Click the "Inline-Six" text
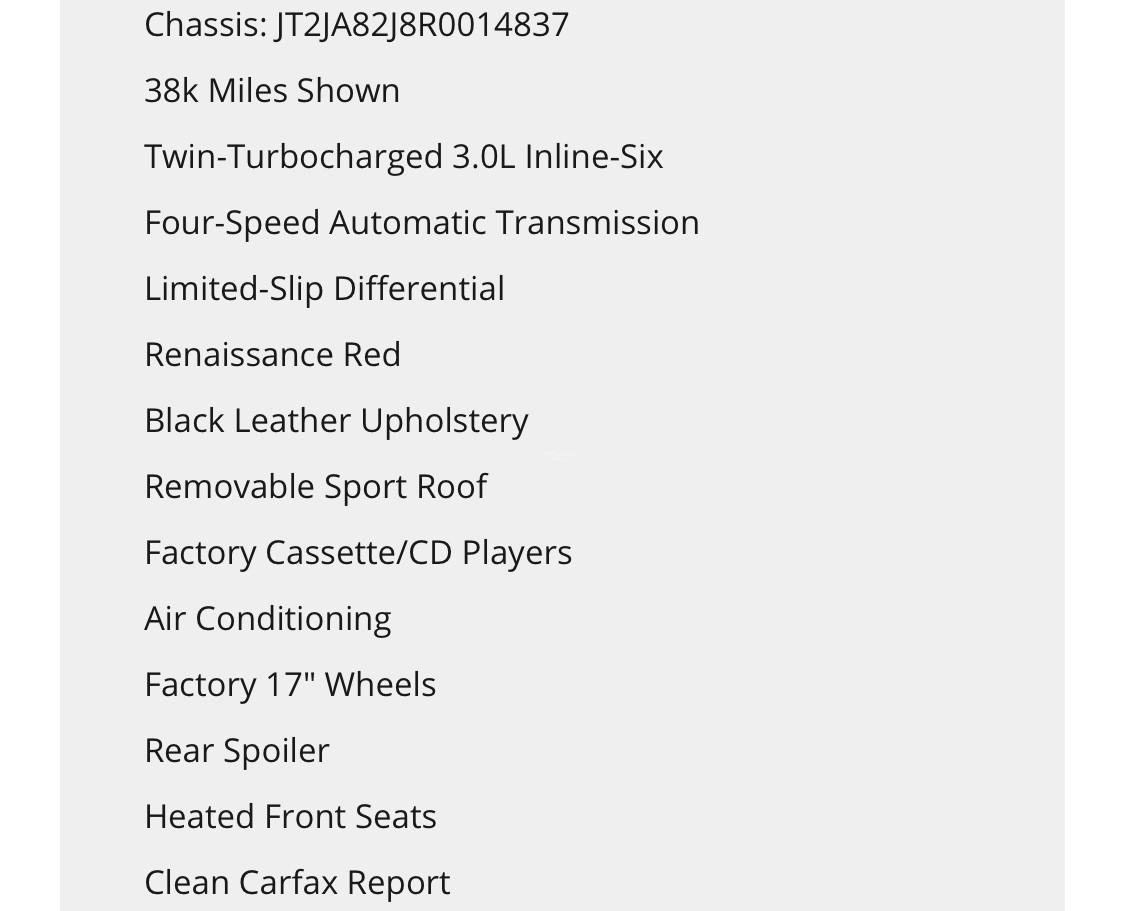This screenshot has width=1124, height=911. point(593,157)
